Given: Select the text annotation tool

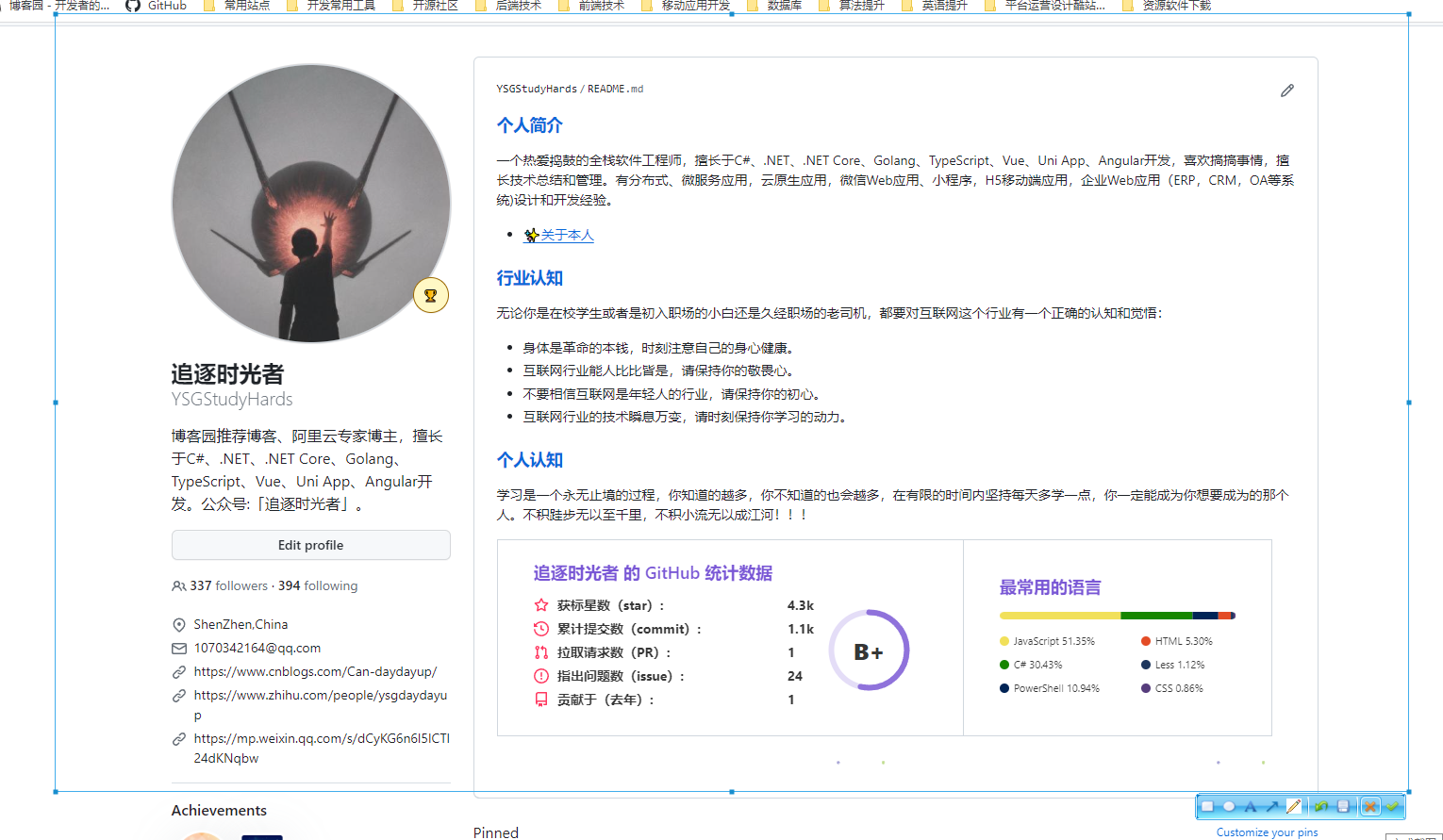Looking at the screenshot, I should pyautogui.click(x=1251, y=806).
